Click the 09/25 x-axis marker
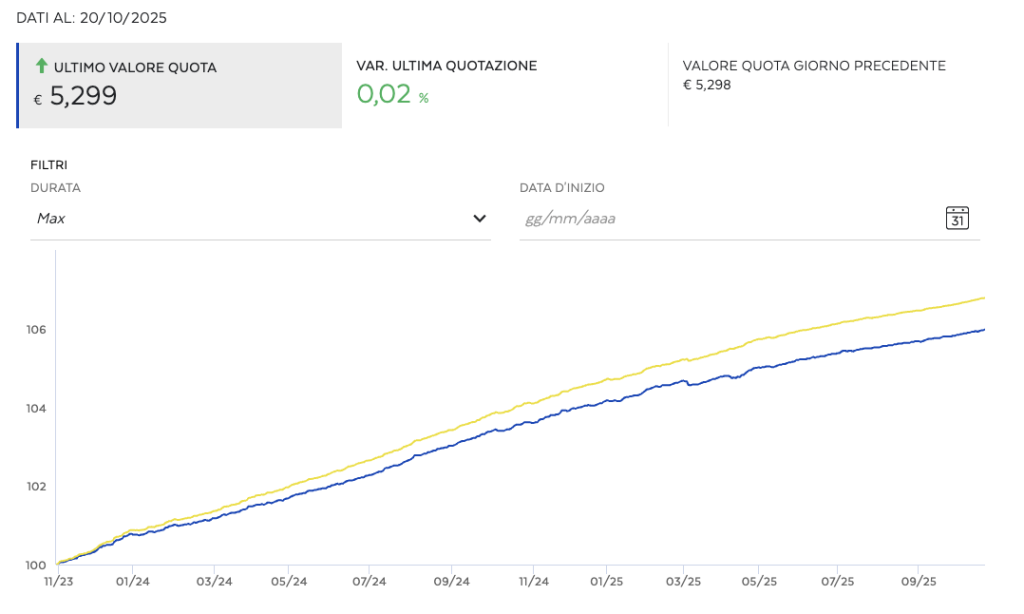Screen dimensions: 1024x614 [x=919, y=581]
